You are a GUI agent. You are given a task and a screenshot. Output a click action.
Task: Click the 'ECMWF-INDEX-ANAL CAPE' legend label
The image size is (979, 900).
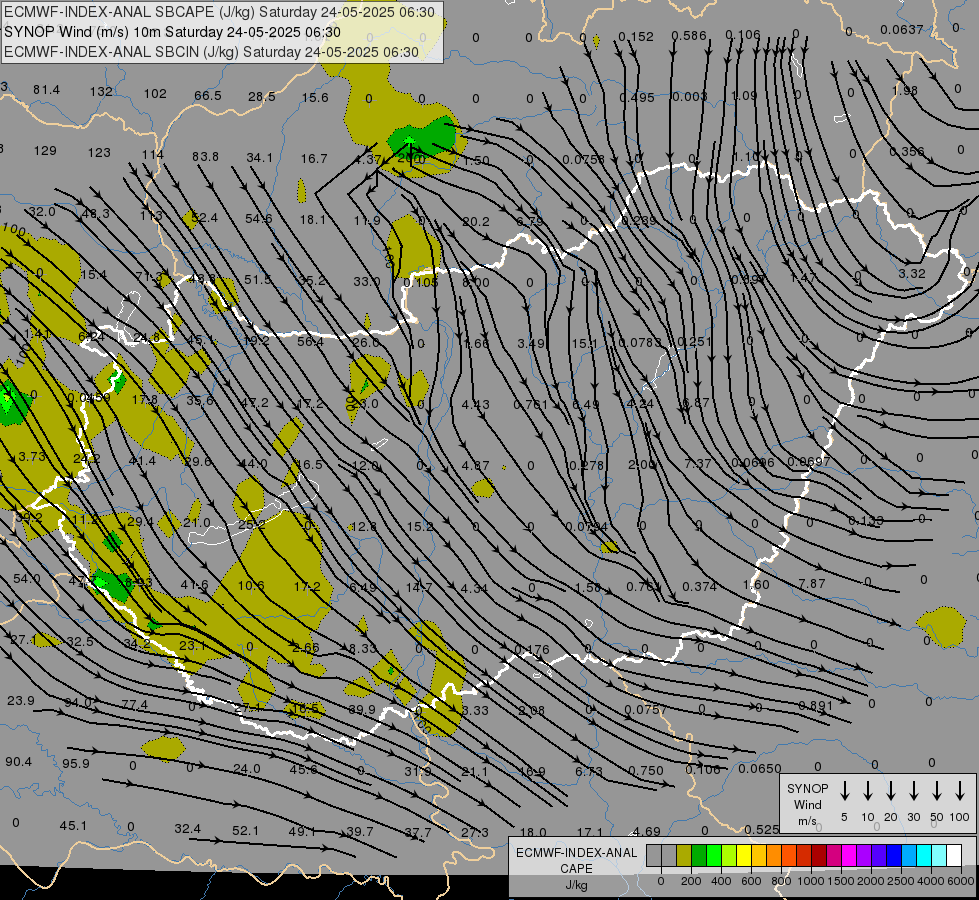[x=576, y=860]
